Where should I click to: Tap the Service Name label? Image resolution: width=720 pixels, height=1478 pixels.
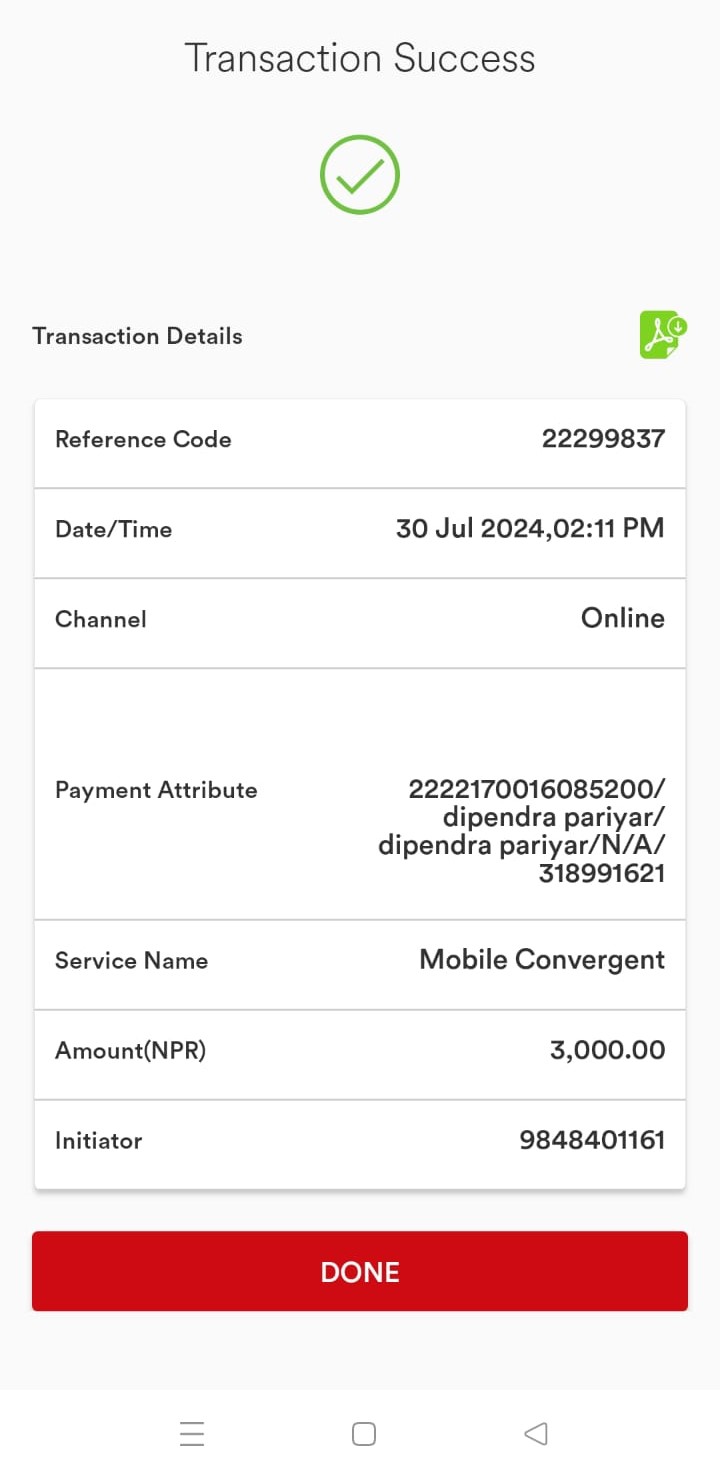point(131,961)
